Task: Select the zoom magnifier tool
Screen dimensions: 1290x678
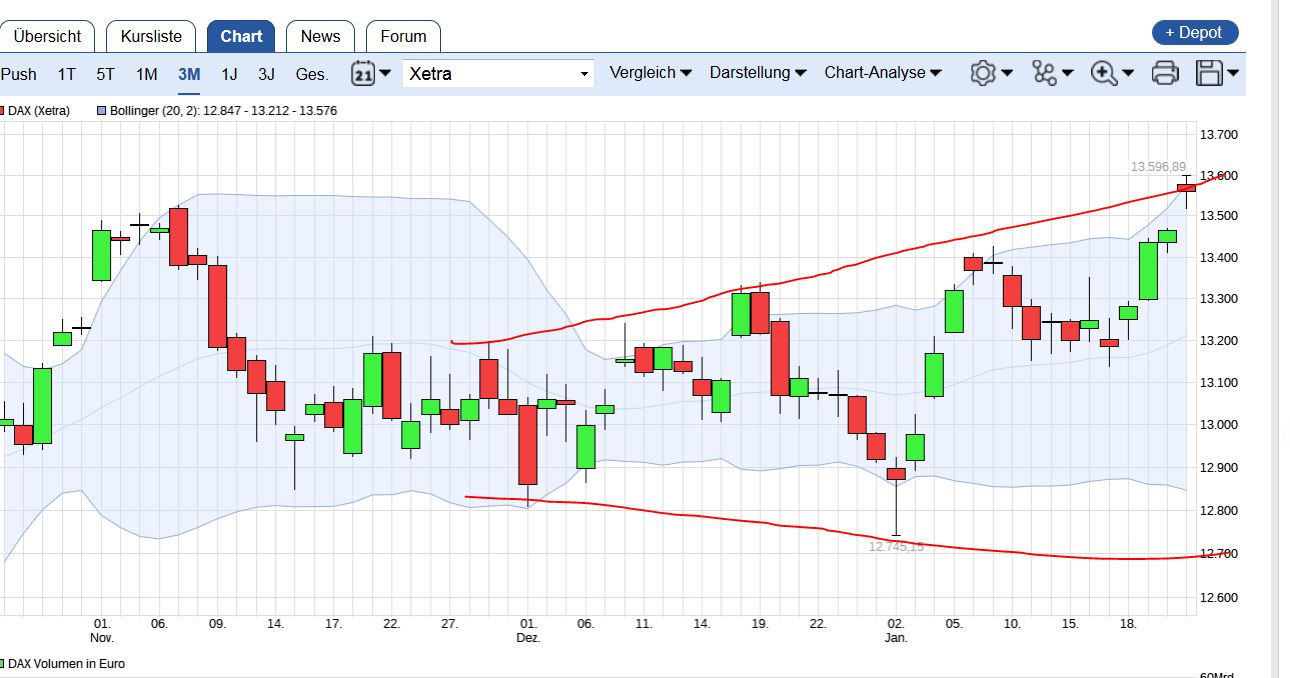Action: tap(1100, 73)
